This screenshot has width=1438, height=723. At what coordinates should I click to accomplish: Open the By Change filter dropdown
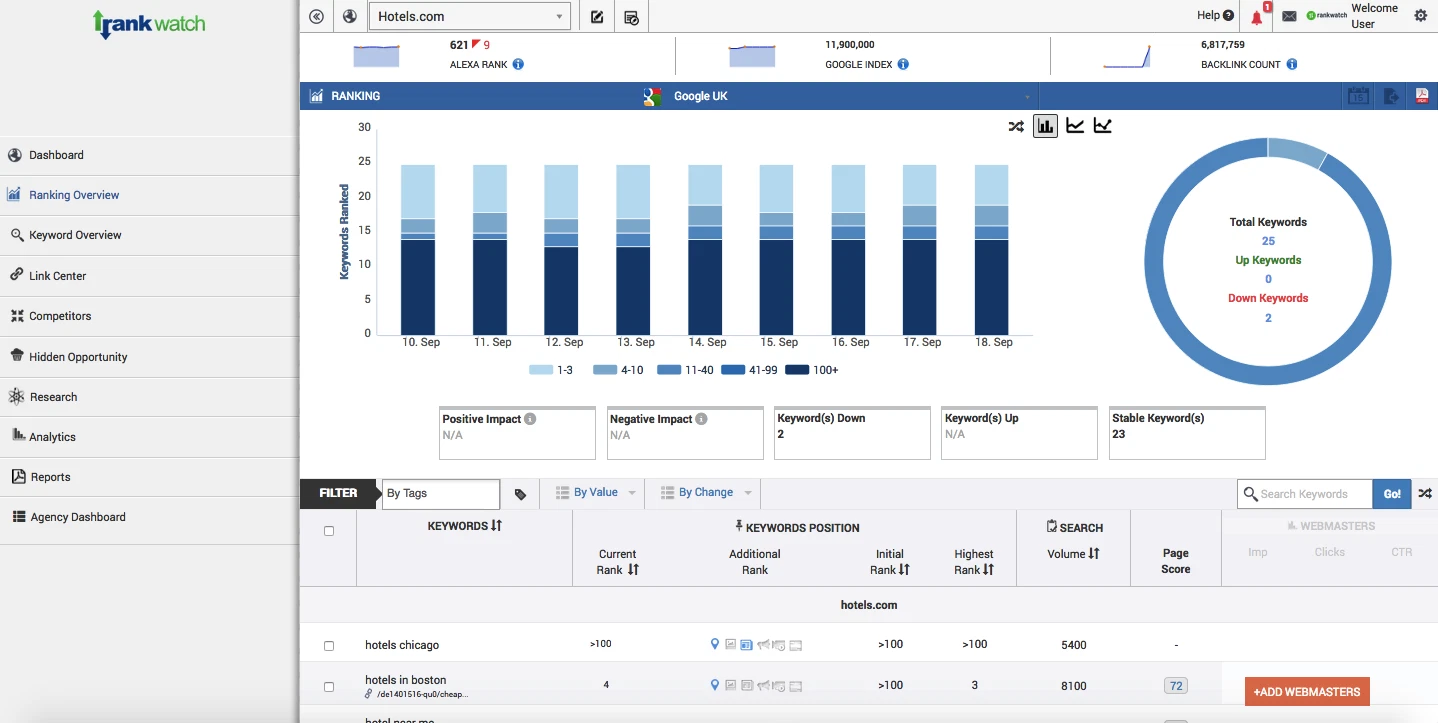pos(703,492)
